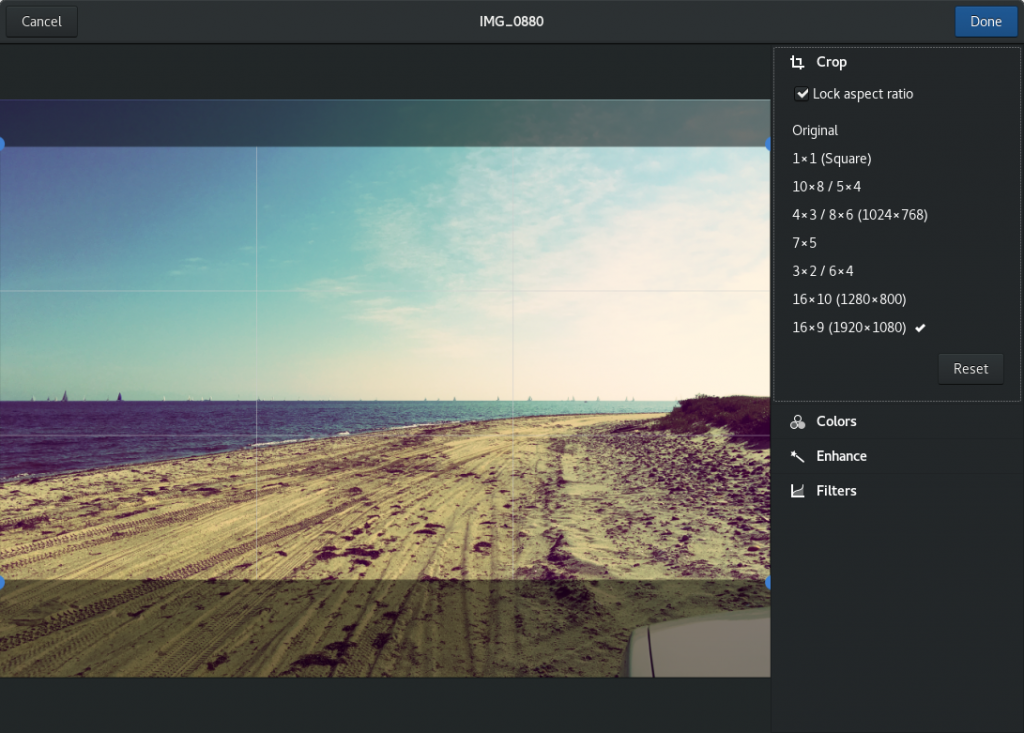Select the 7×5 aspect ratio
This screenshot has width=1024, height=733.
[x=804, y=243]
